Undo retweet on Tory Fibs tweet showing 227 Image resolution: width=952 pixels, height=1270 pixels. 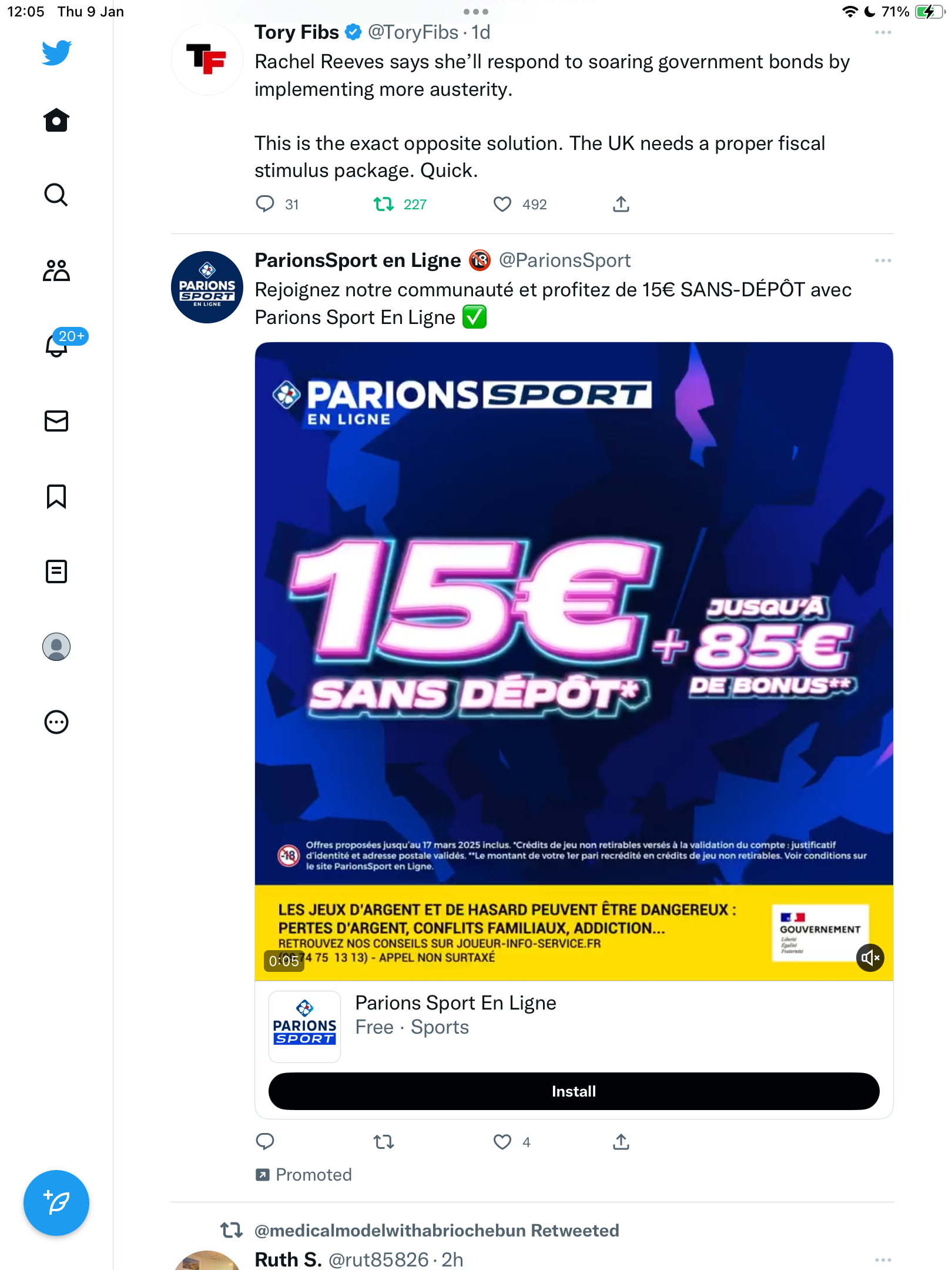(x=384, y=204)
